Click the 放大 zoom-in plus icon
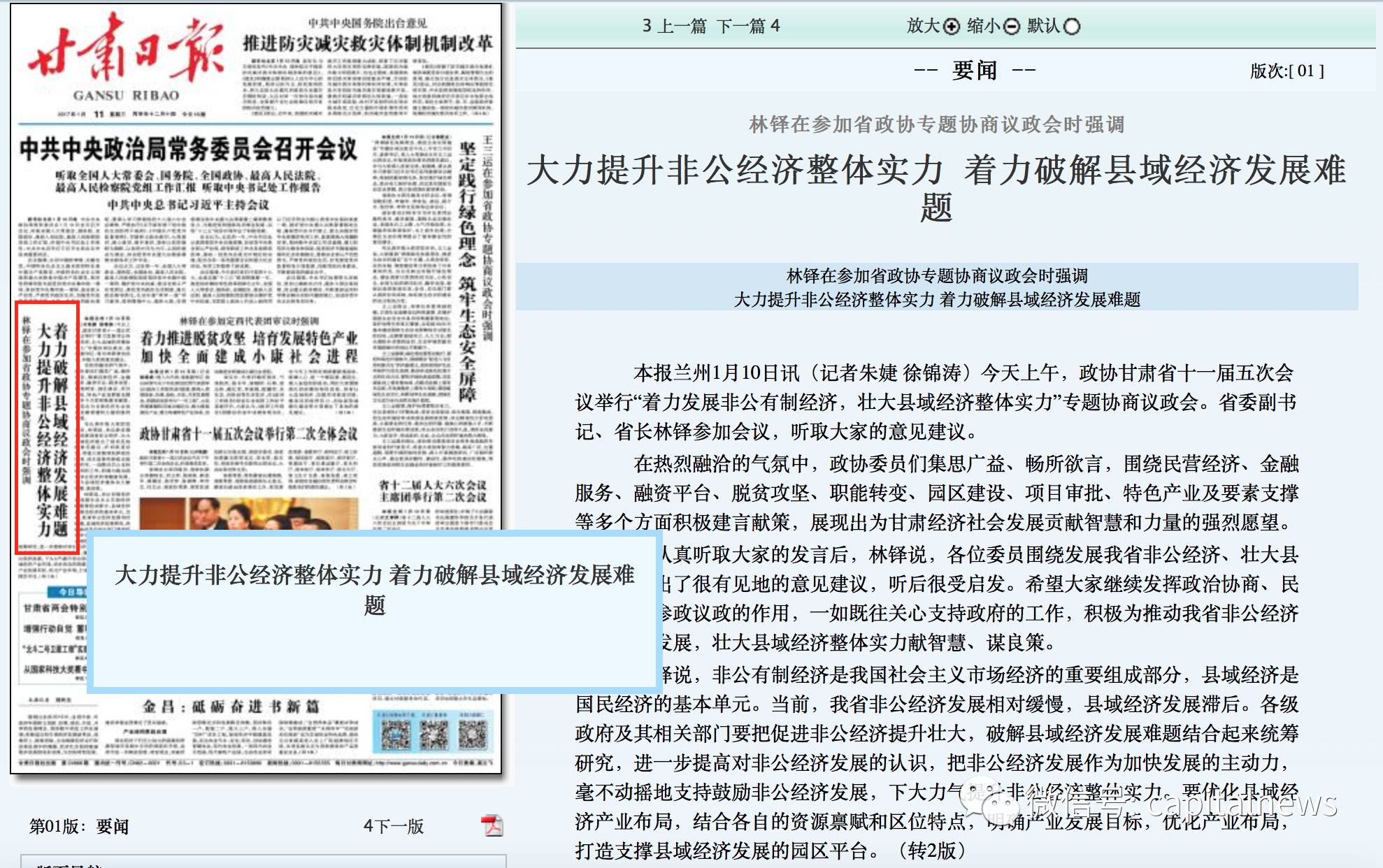 point(951,27)
